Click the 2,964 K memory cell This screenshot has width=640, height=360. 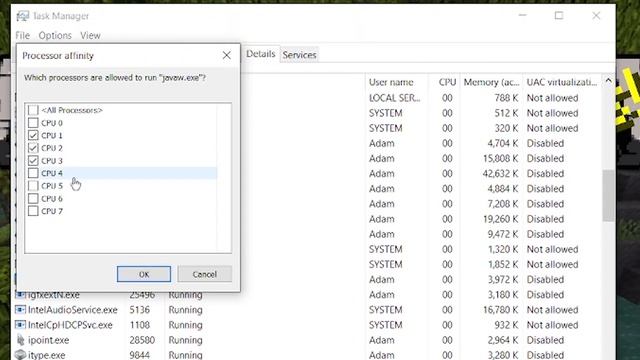[503, 340]
